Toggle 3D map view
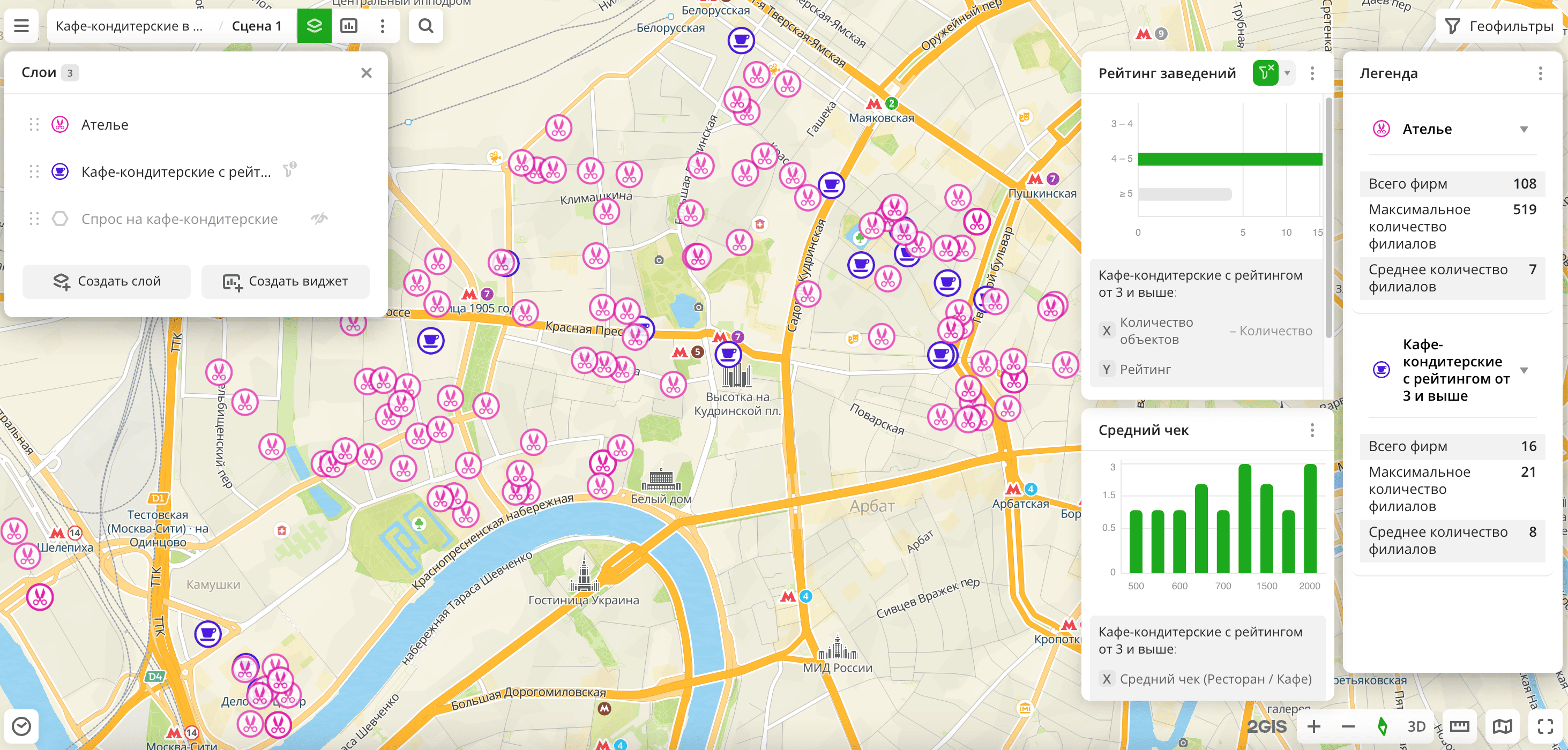Screen dimensions: 1568x750 (1416, 726)
